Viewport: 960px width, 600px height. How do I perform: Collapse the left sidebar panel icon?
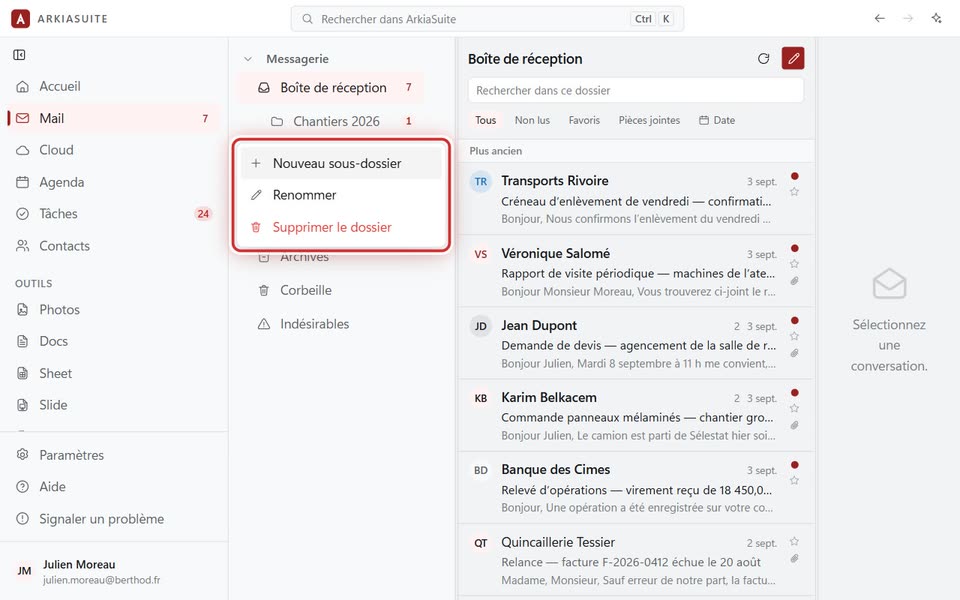point(19,55)
